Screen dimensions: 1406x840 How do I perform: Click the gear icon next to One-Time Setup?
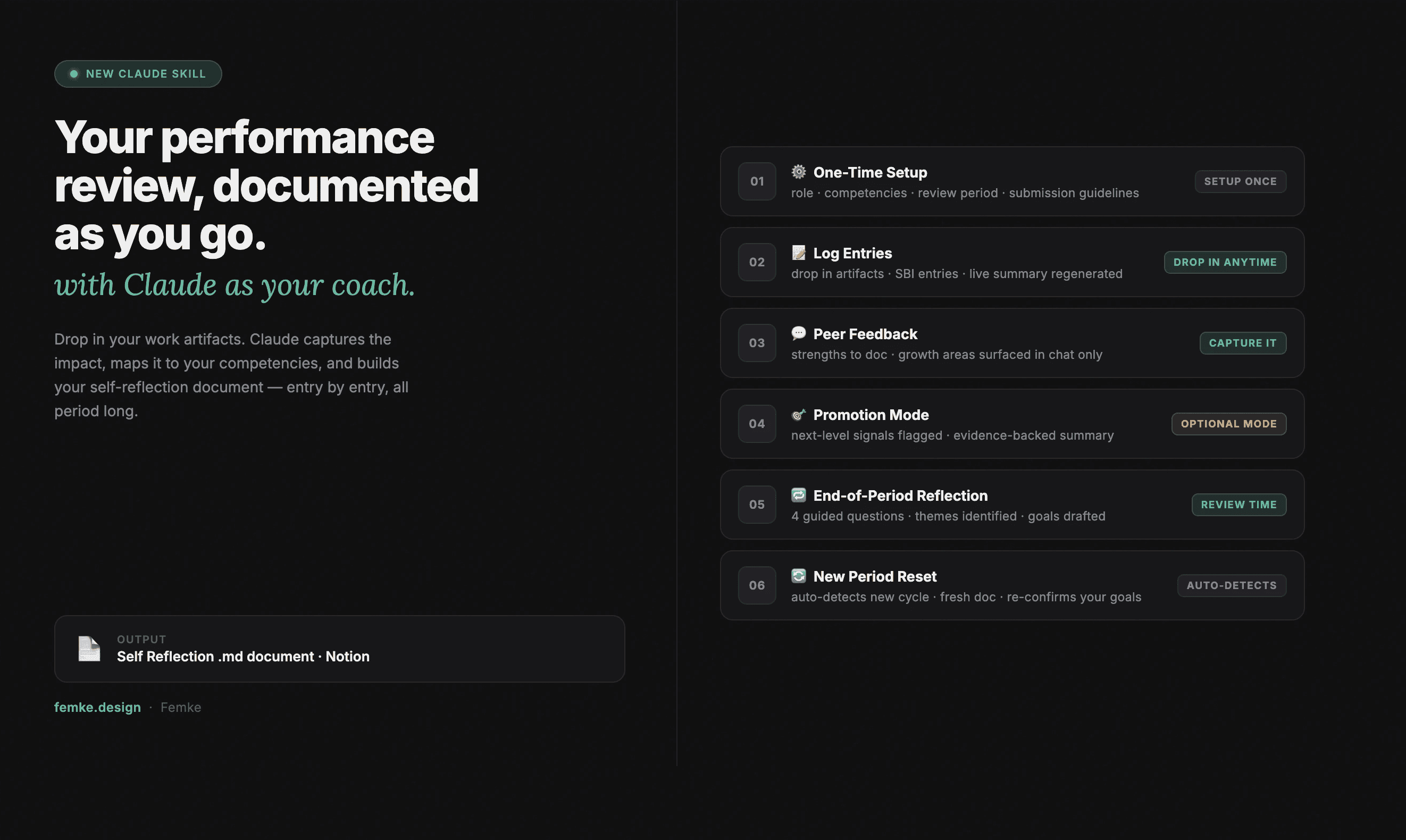(798, 172)
